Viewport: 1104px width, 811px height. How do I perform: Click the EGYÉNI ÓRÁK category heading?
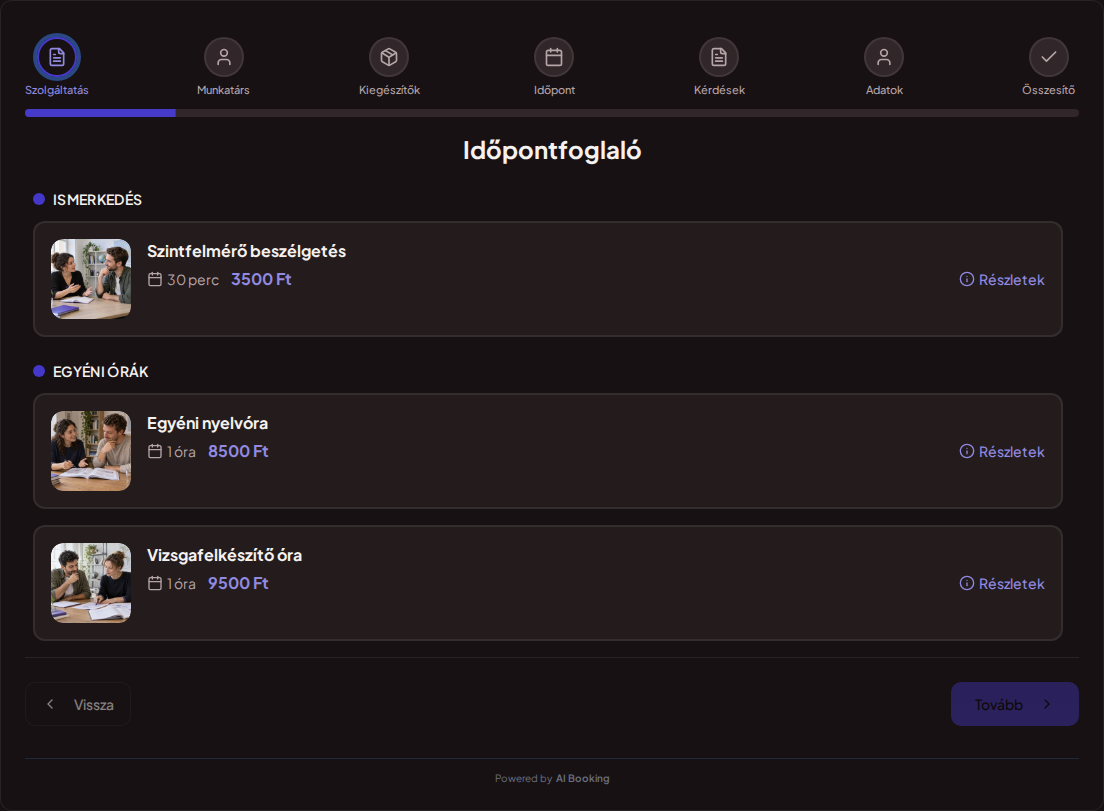pos(101,372)
